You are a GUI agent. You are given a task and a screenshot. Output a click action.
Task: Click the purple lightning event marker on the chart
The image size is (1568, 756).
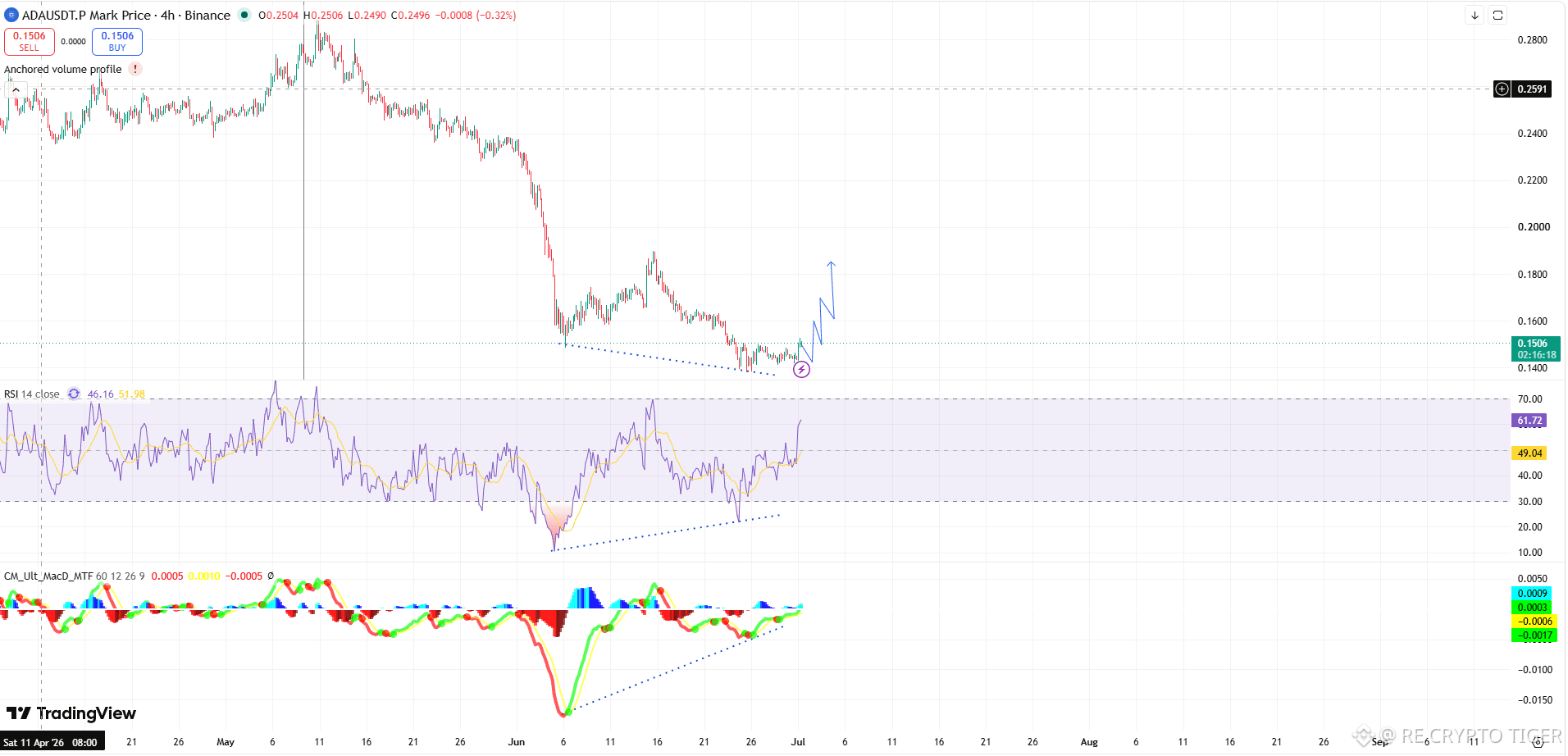tap(801, 370)
